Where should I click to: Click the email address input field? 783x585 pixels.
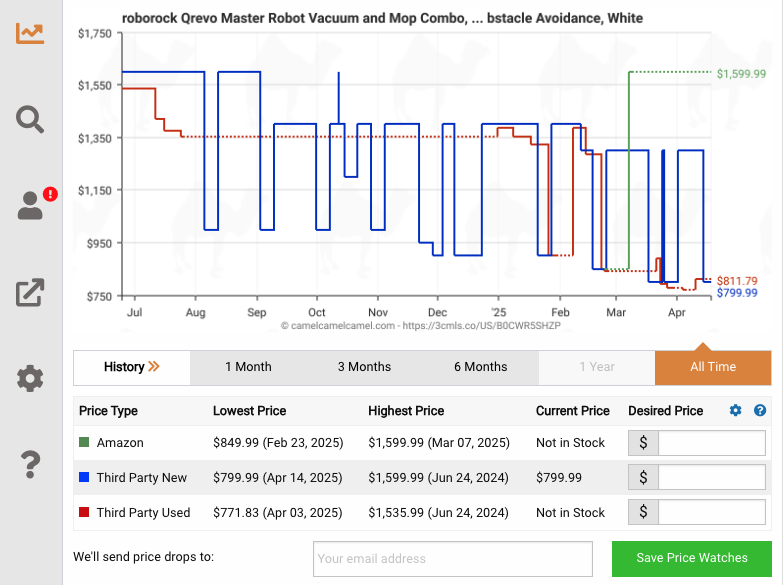452,559
